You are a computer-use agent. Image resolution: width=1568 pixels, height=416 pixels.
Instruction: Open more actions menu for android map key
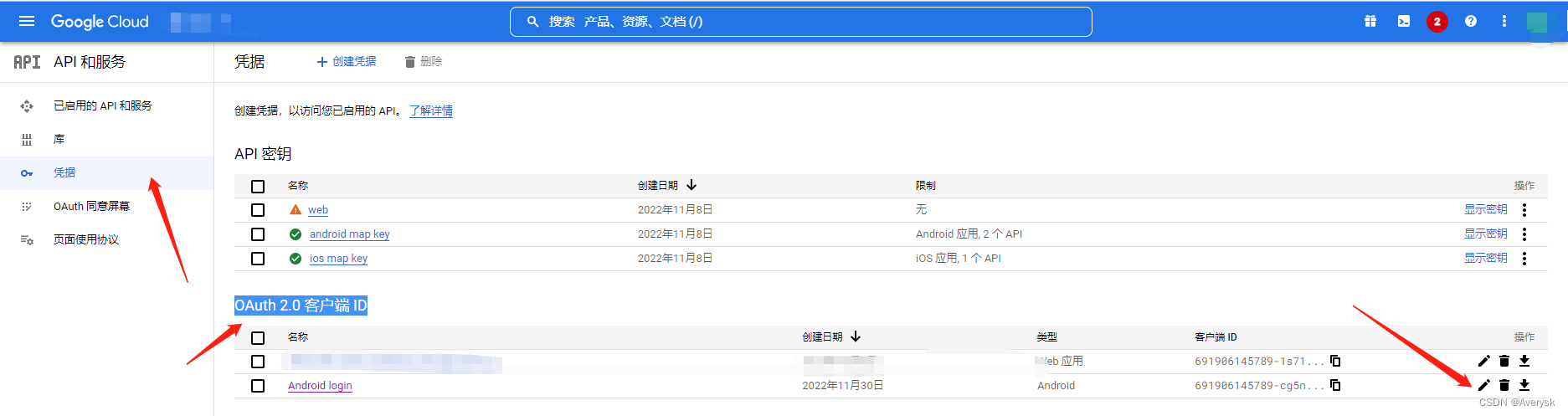coord(1524,234)
